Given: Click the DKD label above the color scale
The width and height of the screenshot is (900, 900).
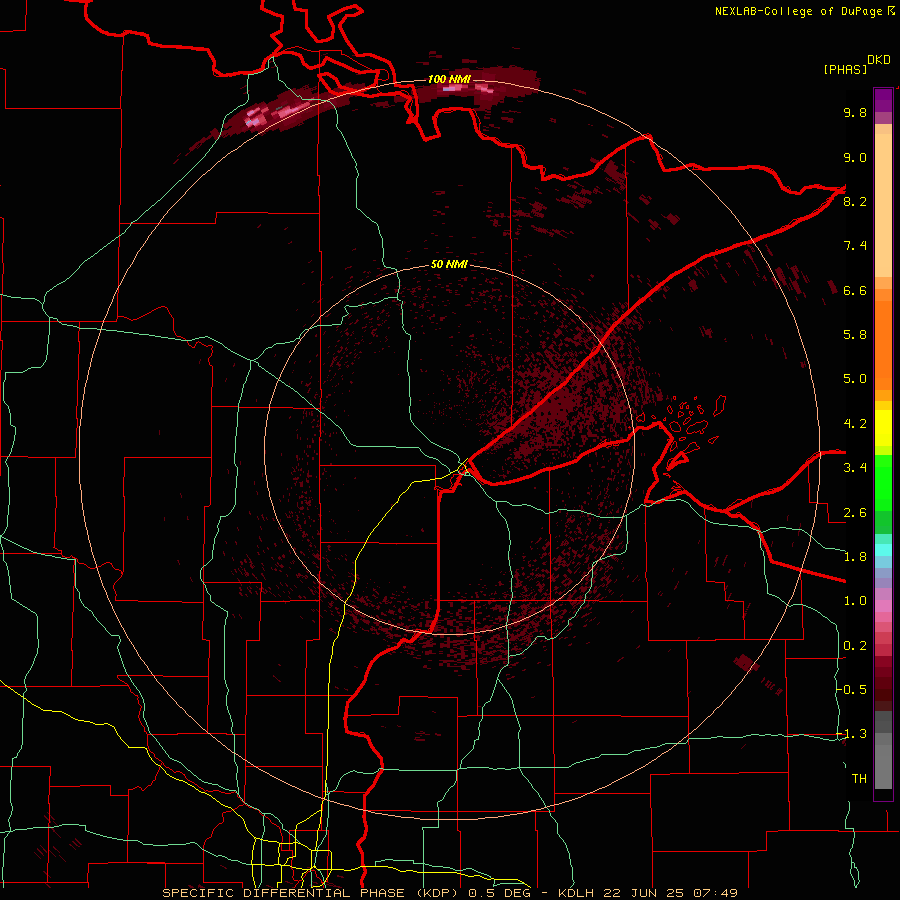Looking at the screenshot, I should (878, 60).
